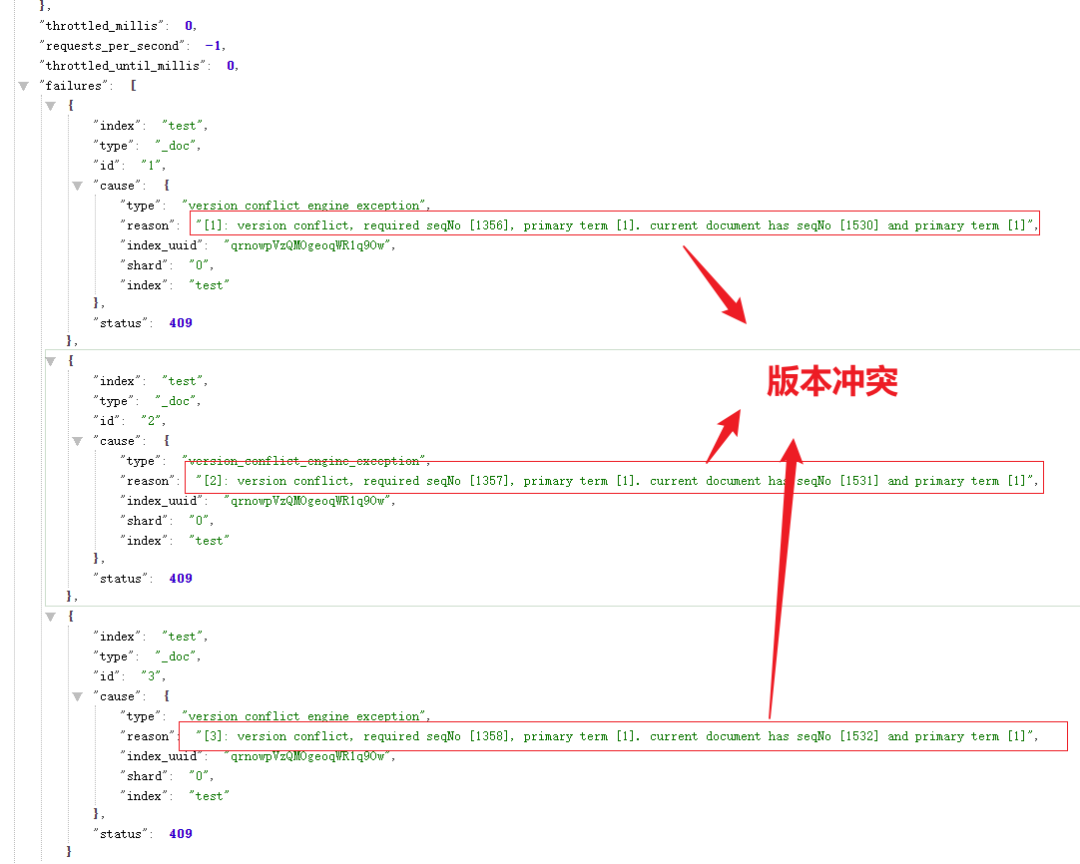Click reason text with required seqNo [1356]
This screenshot has height=864, width=1080.
(x=615, y=225)
